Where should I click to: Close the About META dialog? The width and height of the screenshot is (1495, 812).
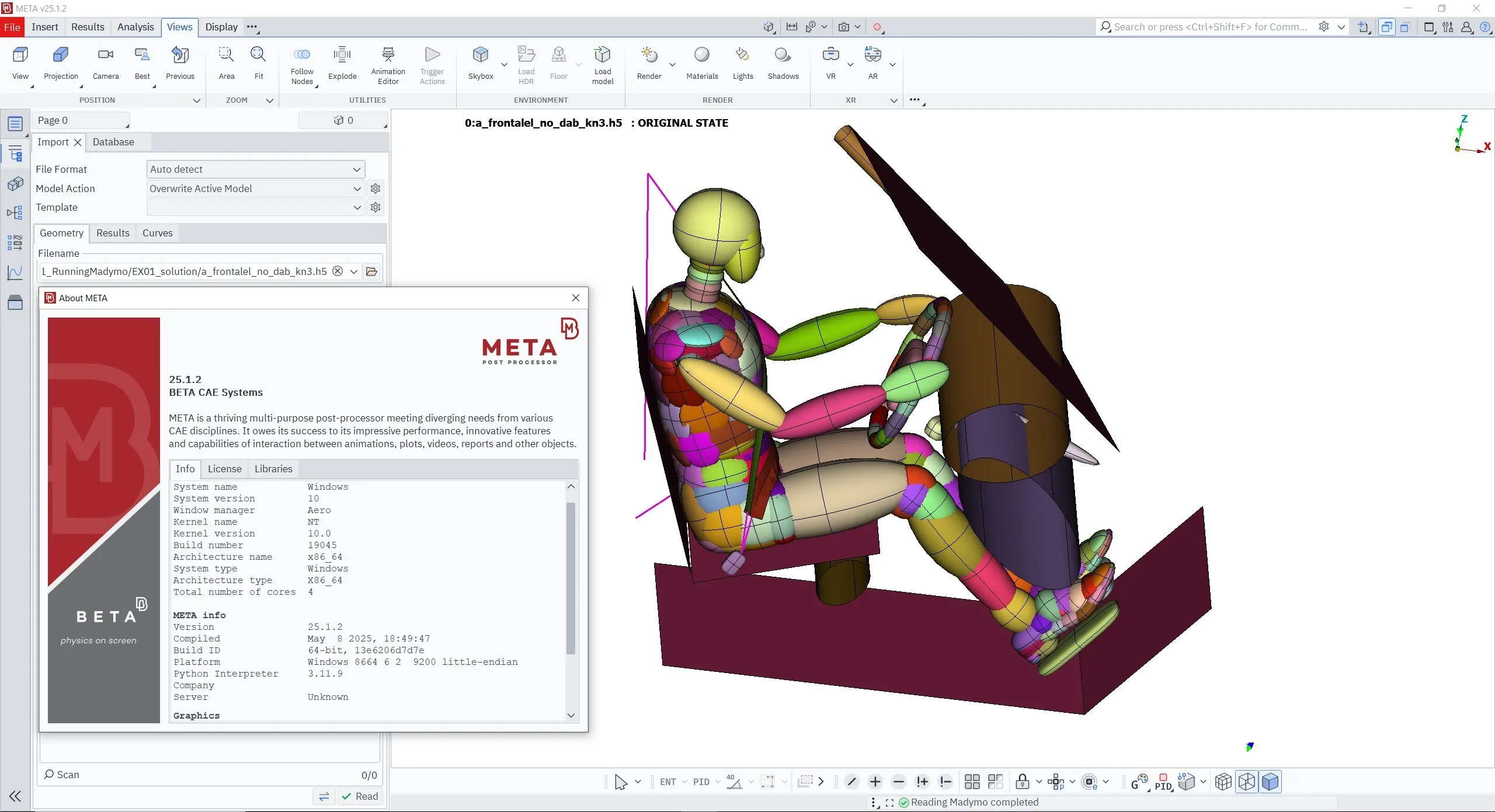[x=576, y=298]
